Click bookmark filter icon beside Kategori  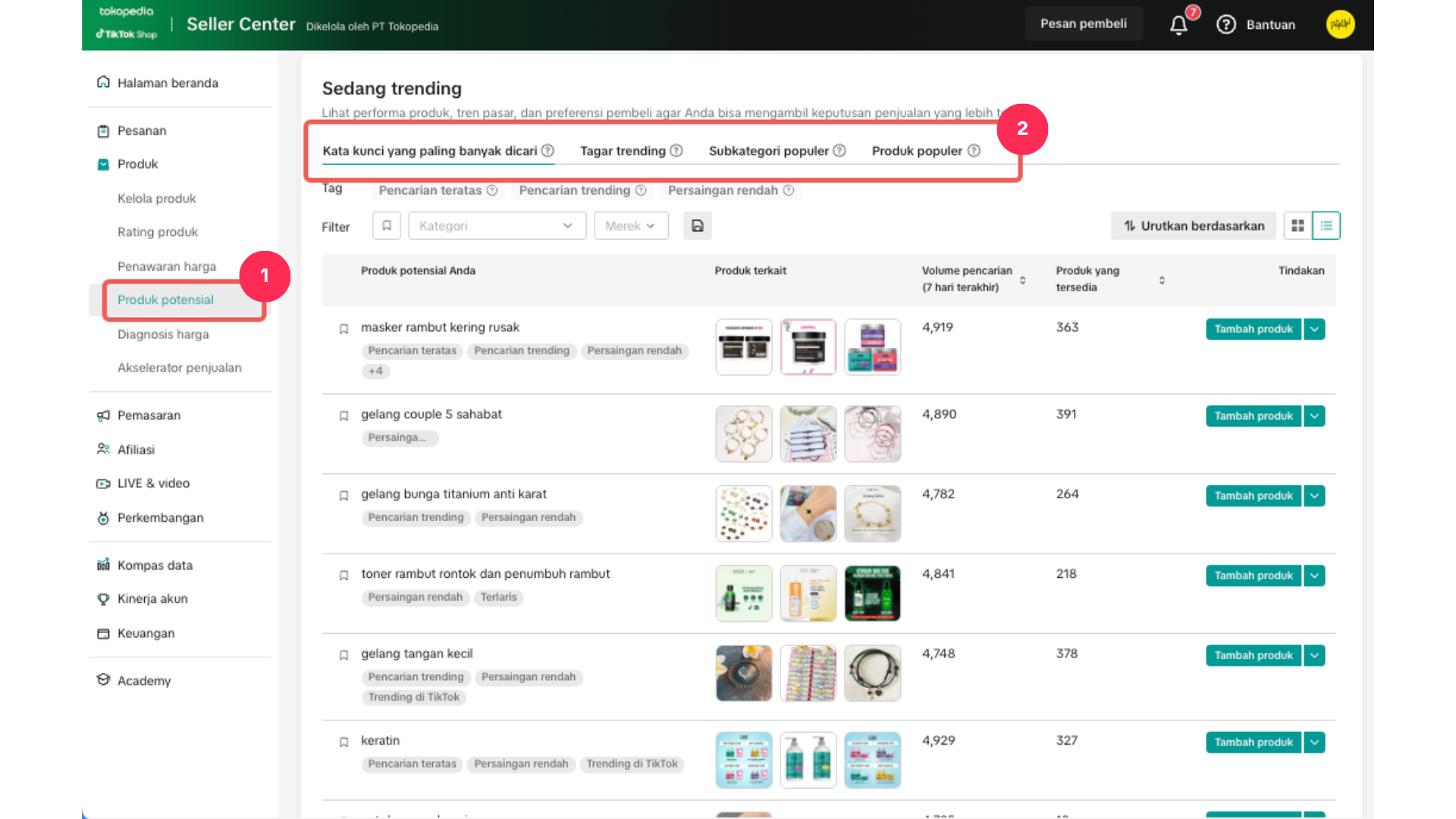coord(387,226)
